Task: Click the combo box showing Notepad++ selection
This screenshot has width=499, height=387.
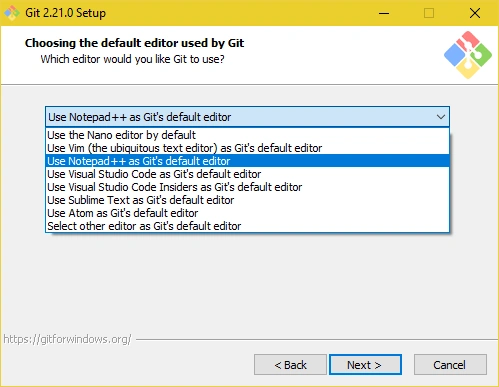Action: pos(247,117)
